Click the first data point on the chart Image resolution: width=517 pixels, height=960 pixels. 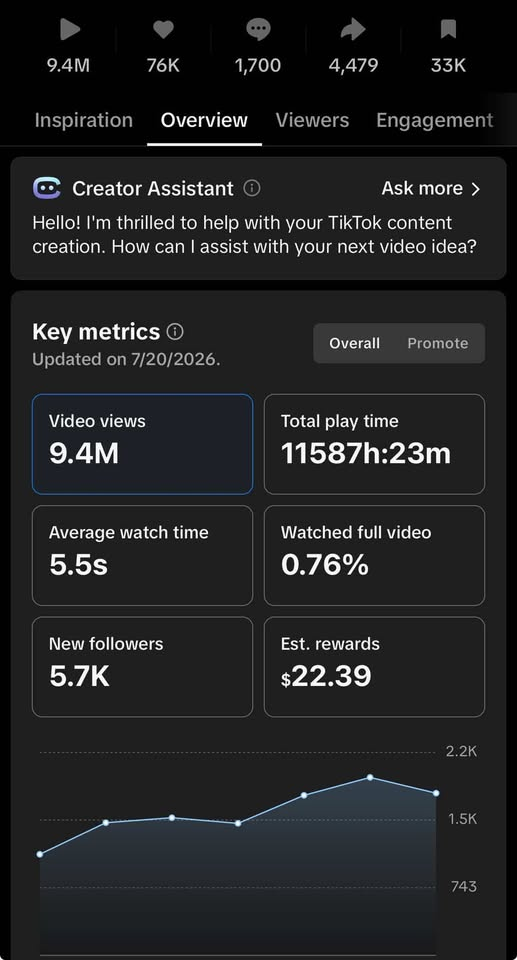click(x=40, y=854)
